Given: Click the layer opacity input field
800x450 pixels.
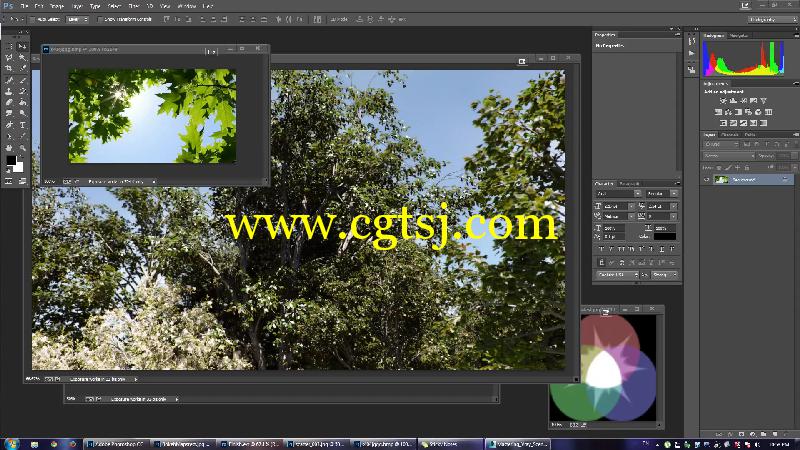Looking at the screenshot, I should point(783,156).
